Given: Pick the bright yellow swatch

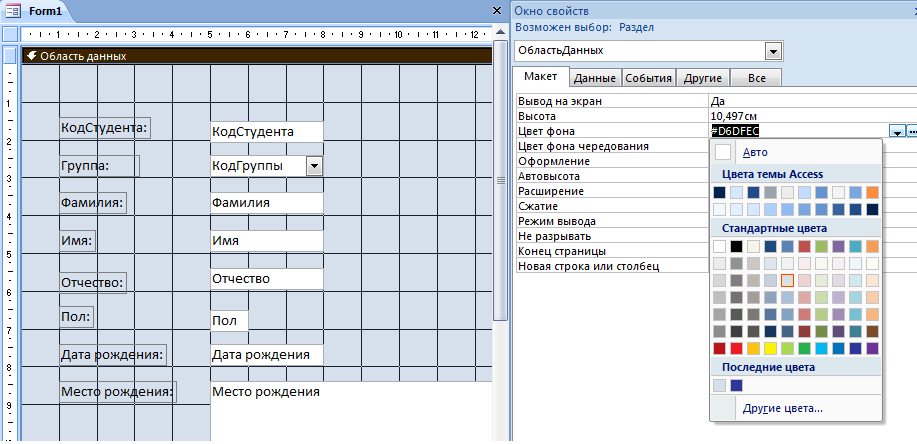Looking at the screenshot, I should point(770,349).
